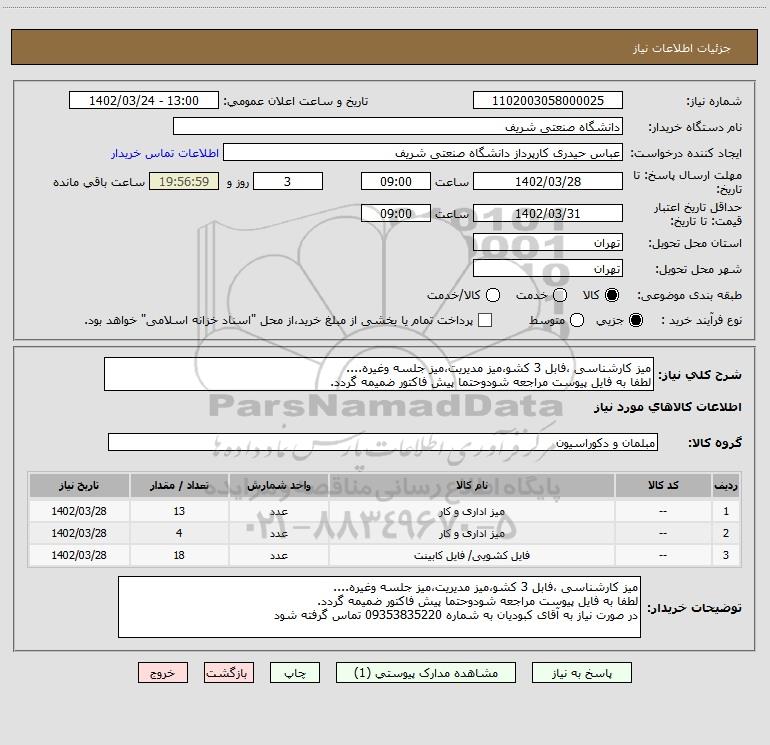The height and width of the screenshot is (745, 770).
Task: Click the remaining time 19:56:59 field
Action: coord(184,181)
